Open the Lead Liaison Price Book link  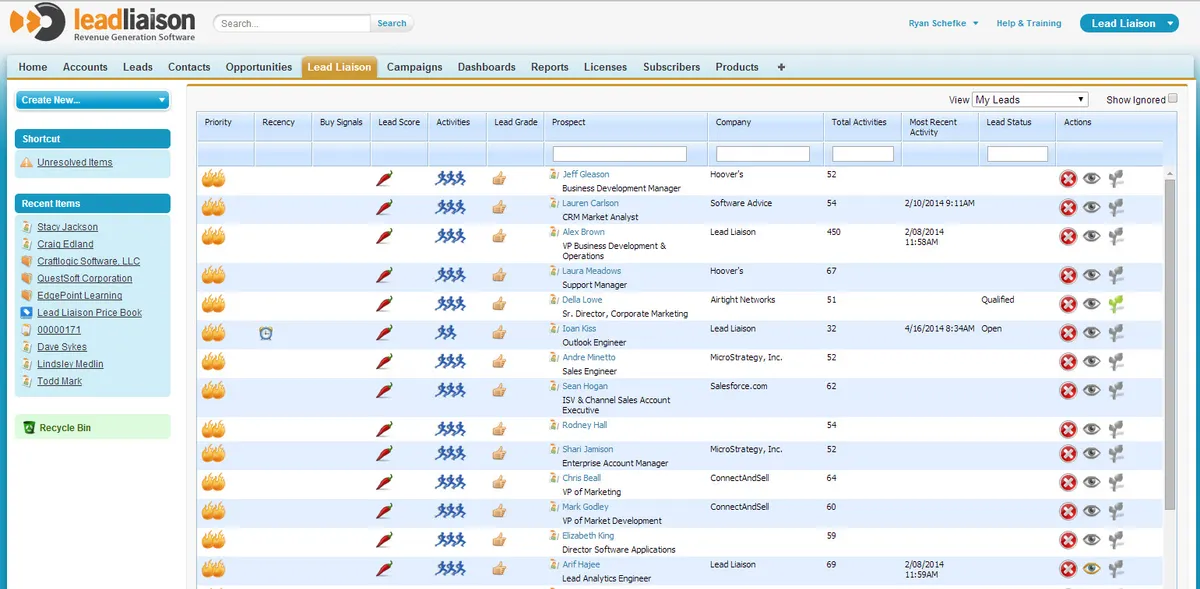coord(89,313)
